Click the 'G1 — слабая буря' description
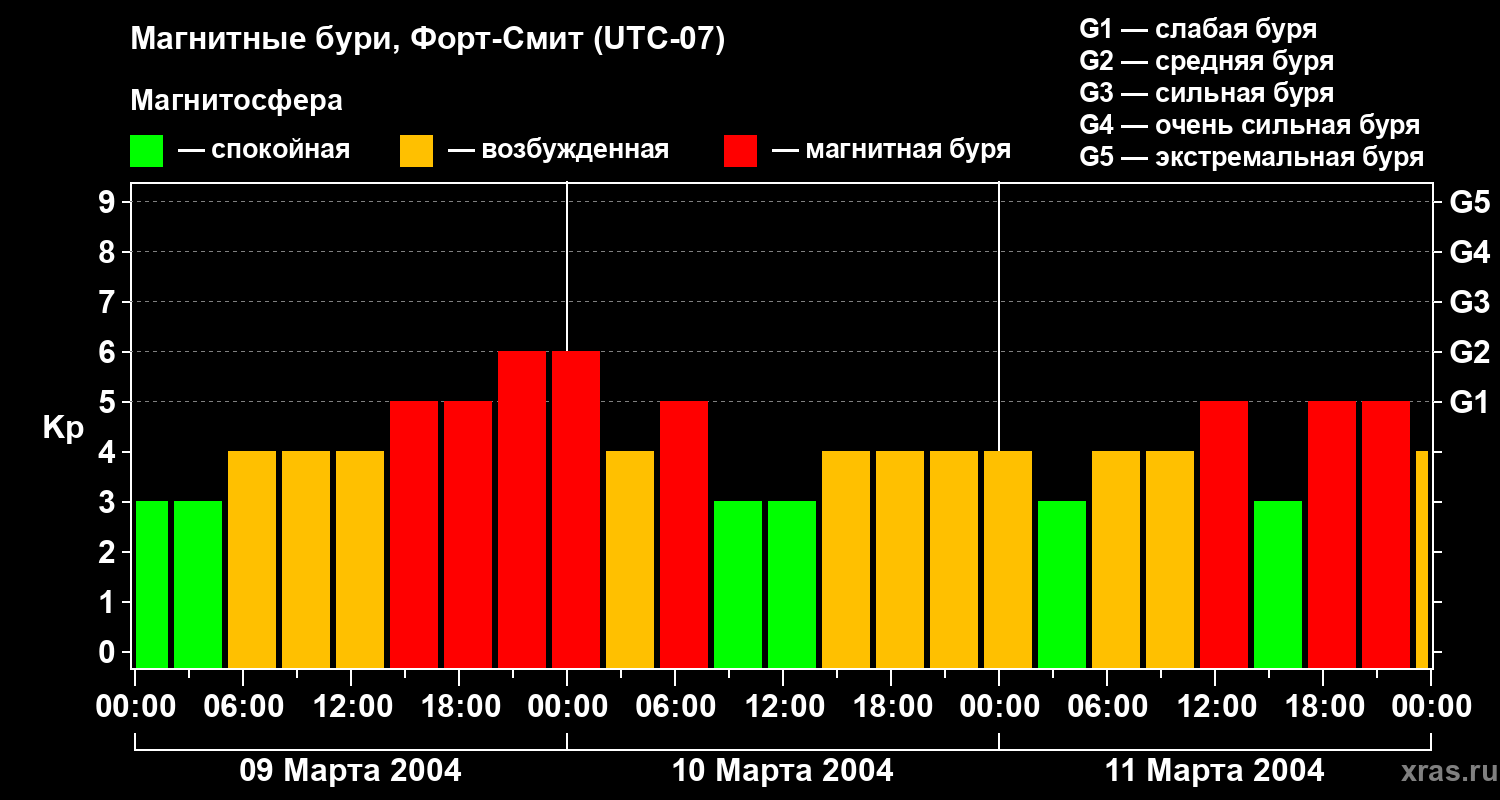Image resolution: width=1500 pixels, height=800 pixels. (x=1199, y=29)
